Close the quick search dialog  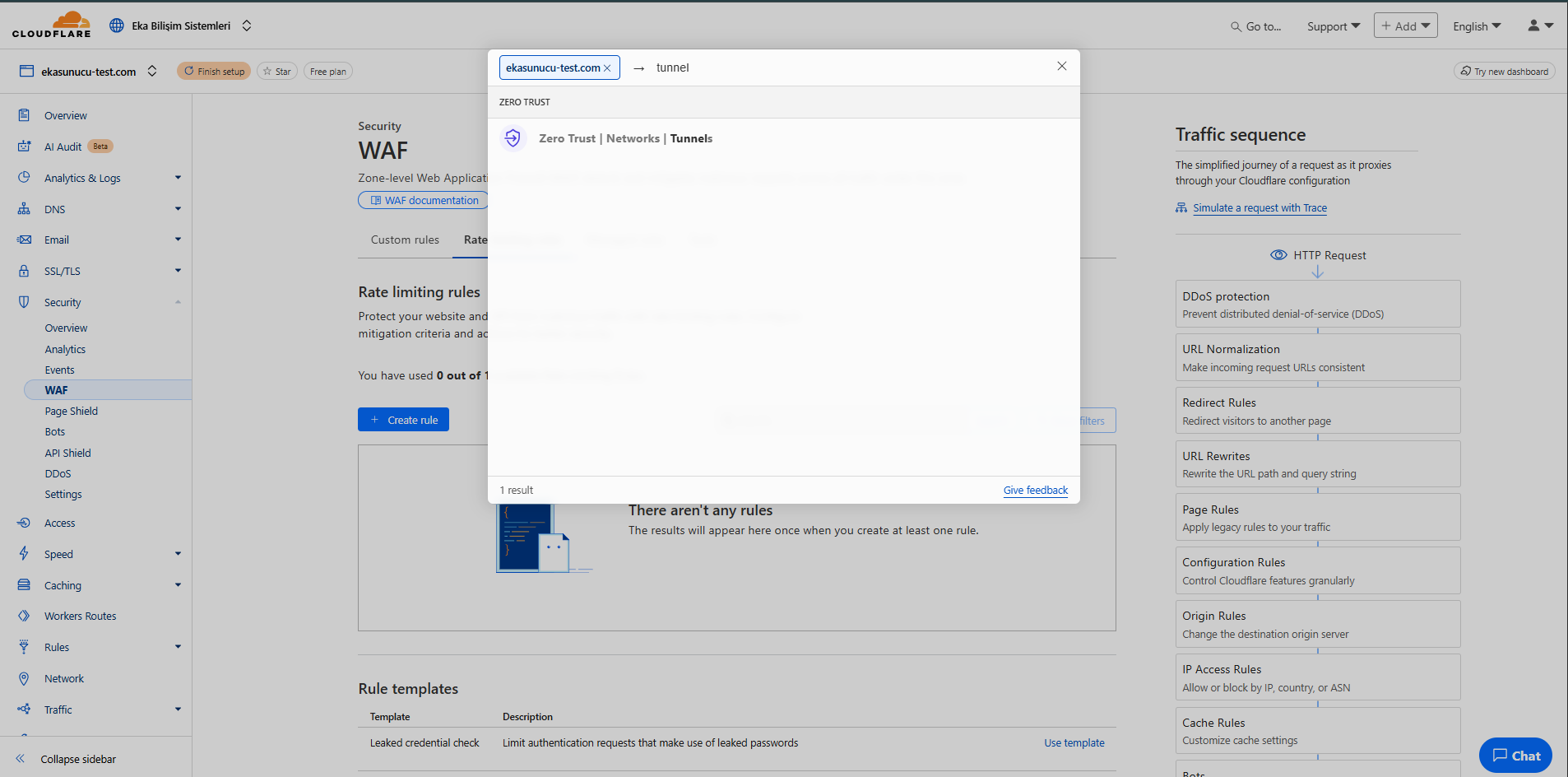pos(1062,66)
